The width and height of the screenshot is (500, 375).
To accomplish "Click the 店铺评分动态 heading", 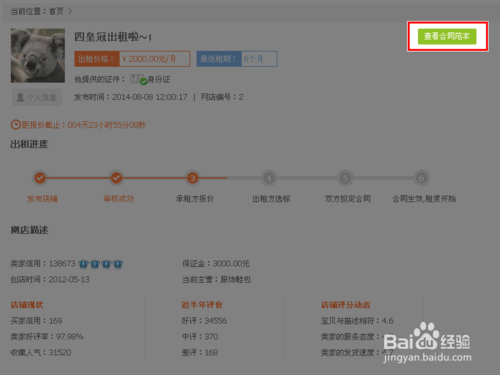I will click(x=345, y=305).
